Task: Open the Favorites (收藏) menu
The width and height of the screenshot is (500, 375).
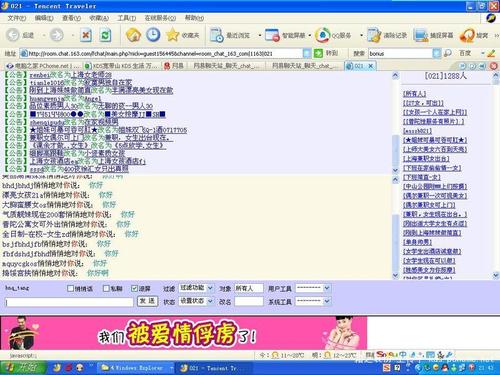Action: point(99,18)
